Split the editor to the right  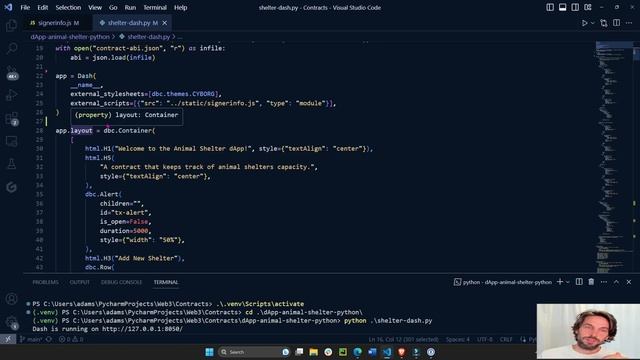tap(616, 23)
